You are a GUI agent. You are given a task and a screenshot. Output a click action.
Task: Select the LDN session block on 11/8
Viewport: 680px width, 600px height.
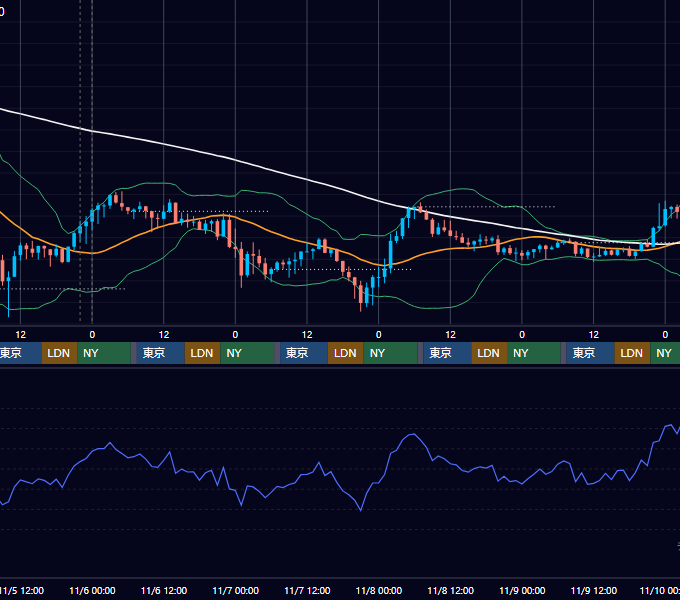489,353
